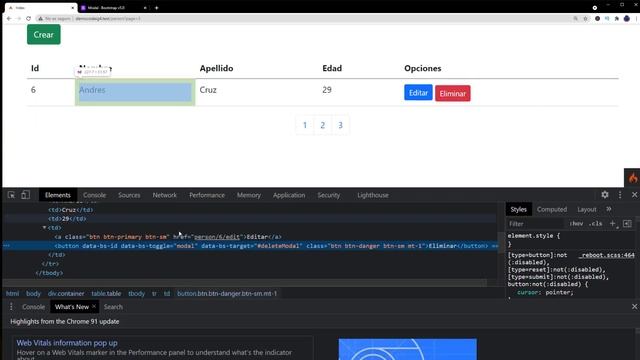
Task: Switch to the drawer Console tab
Action: (x=33, y=307)
